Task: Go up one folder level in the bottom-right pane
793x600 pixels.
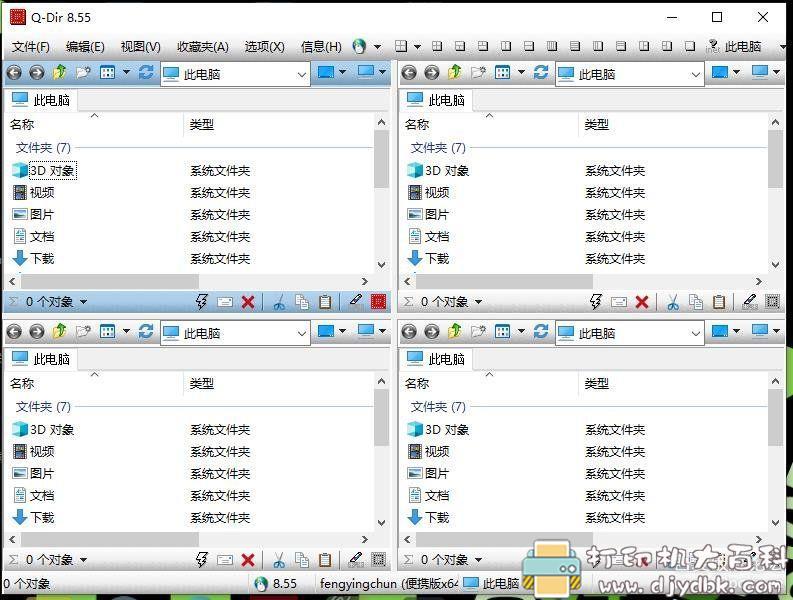Action: click(455, 332)
